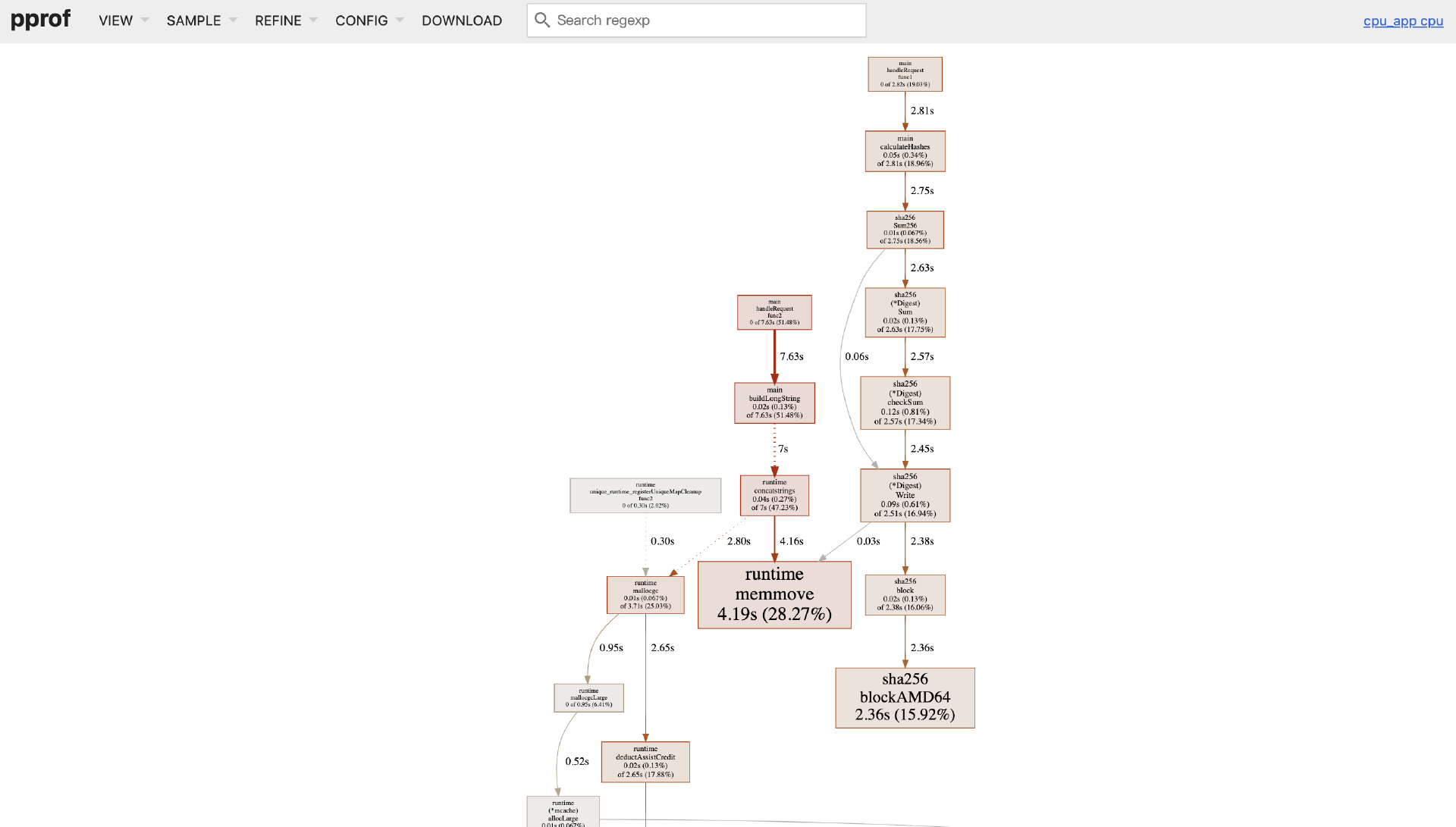Click the runtime mallocgc node
The width and height of the screenshot is (1456, 827).
point(645,594)
